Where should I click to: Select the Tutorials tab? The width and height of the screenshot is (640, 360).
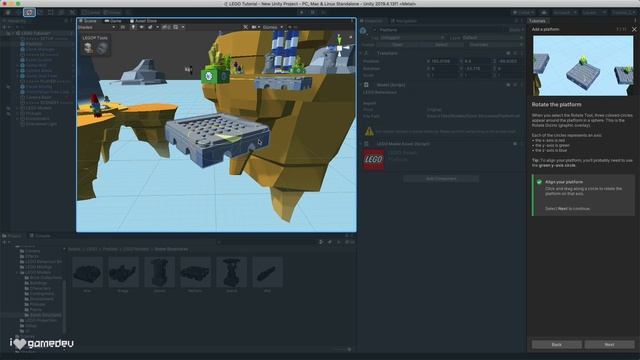[x=538, y=20]
